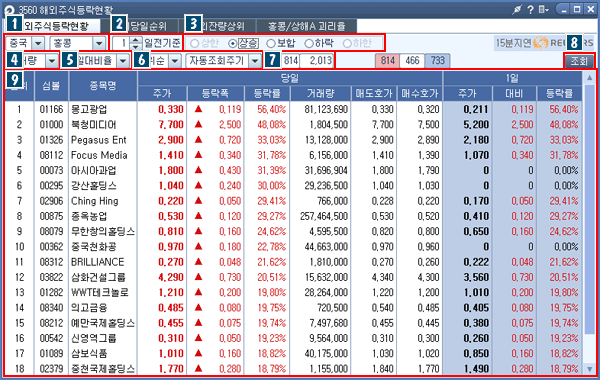Click the 15분지연 Reuters logo
The width and height of the screenshot is (600, 380).
(544, 43)
